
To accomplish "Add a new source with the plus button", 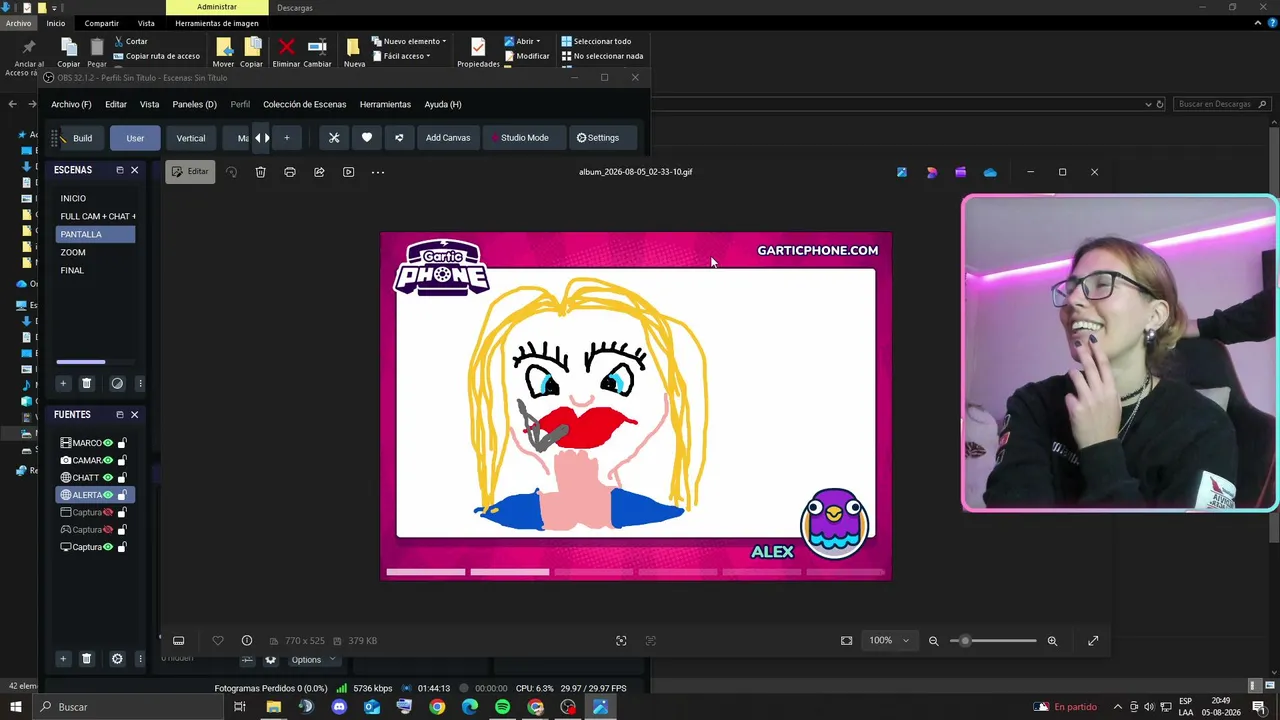I will (63, 659).
